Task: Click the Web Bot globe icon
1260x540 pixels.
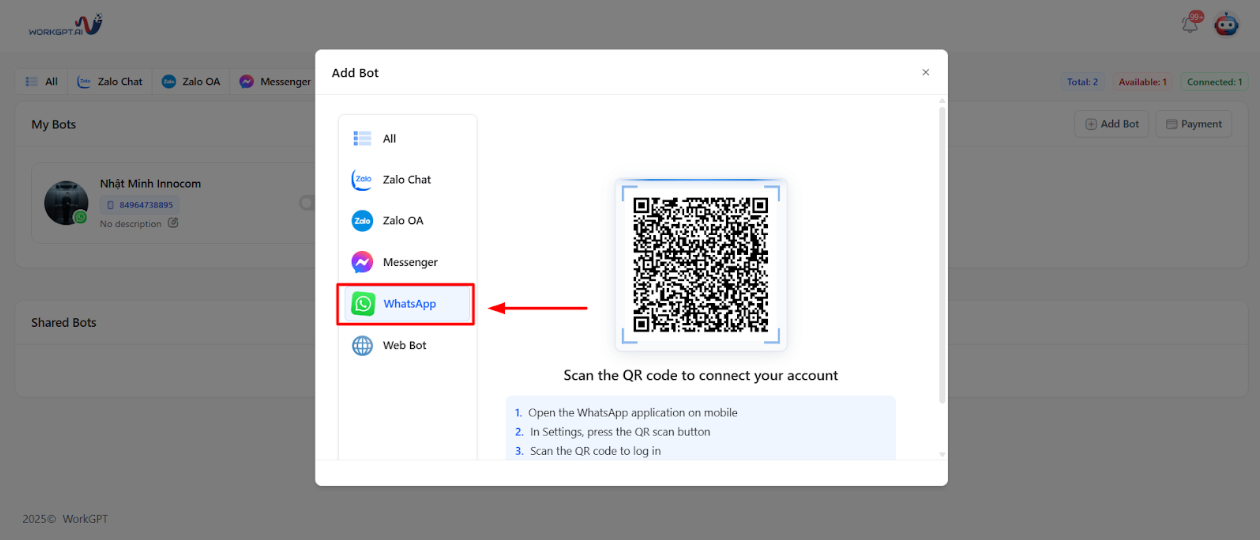Action: 362,345
